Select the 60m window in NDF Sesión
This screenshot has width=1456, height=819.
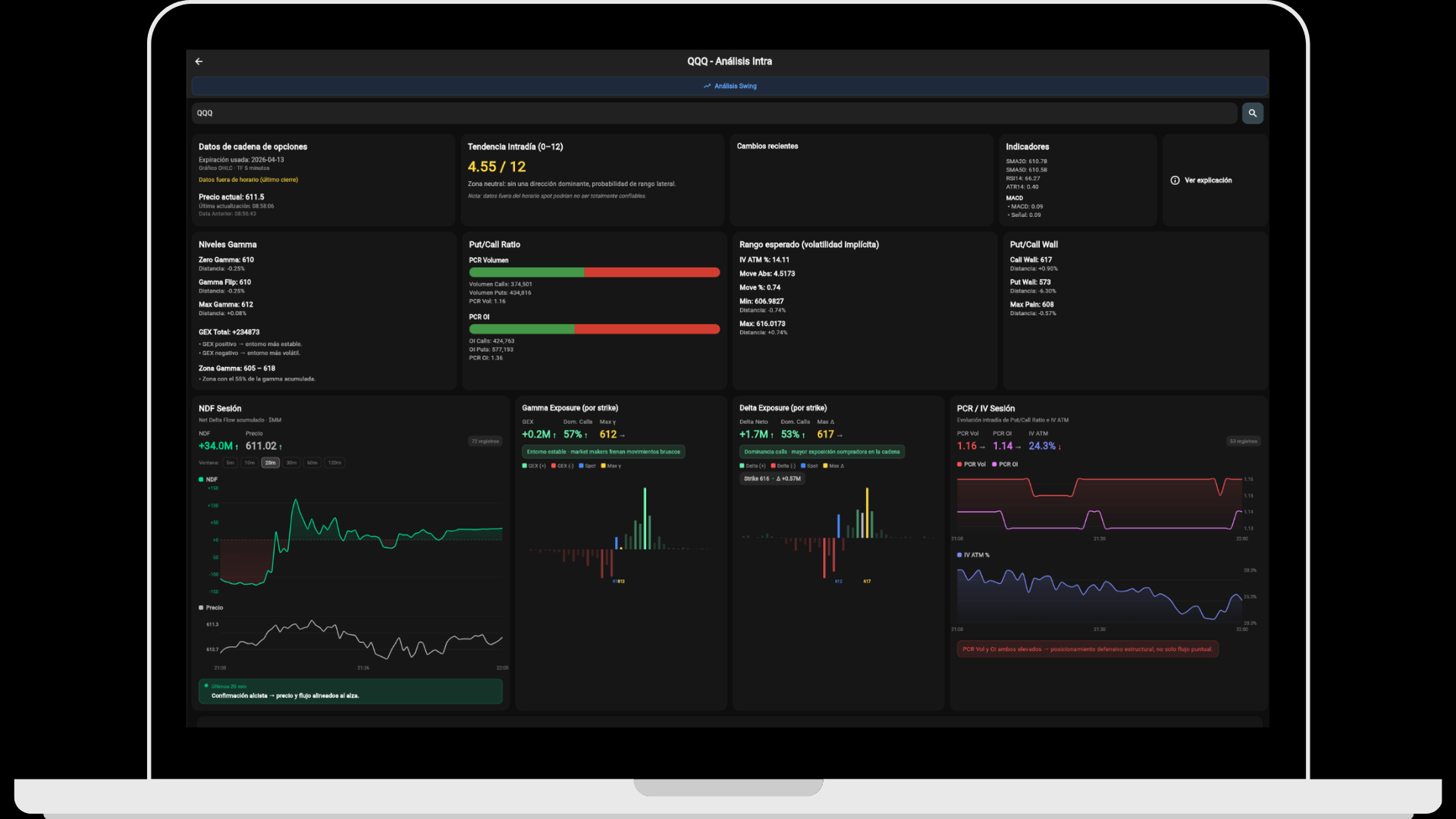[x=311, y=463]
